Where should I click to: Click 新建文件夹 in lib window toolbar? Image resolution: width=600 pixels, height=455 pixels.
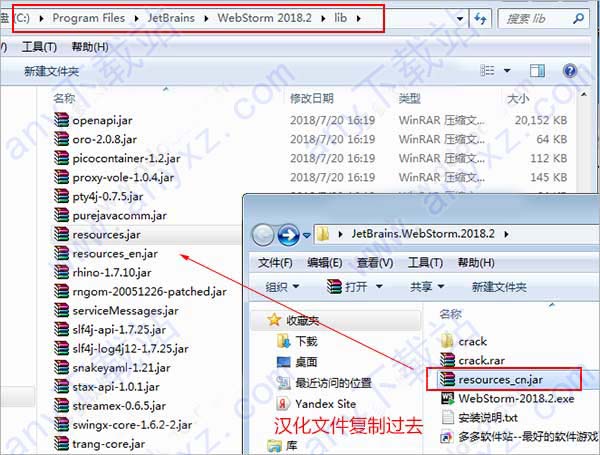(x=51, y=71)
